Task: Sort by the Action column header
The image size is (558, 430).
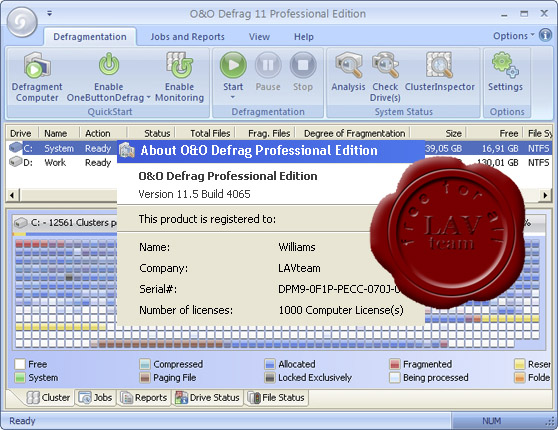Action: pos(103,133)
